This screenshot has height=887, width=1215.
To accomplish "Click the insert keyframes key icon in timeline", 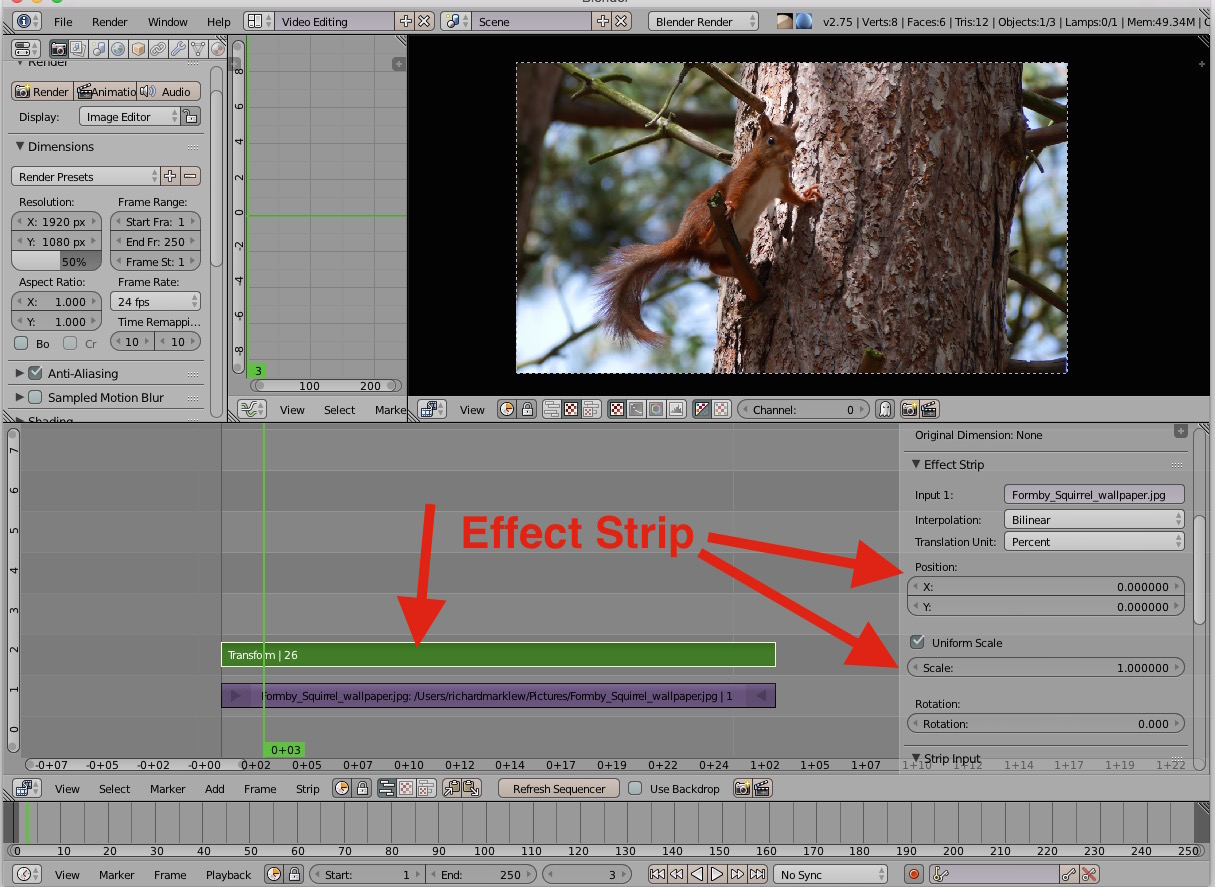I will [1069, 874].
